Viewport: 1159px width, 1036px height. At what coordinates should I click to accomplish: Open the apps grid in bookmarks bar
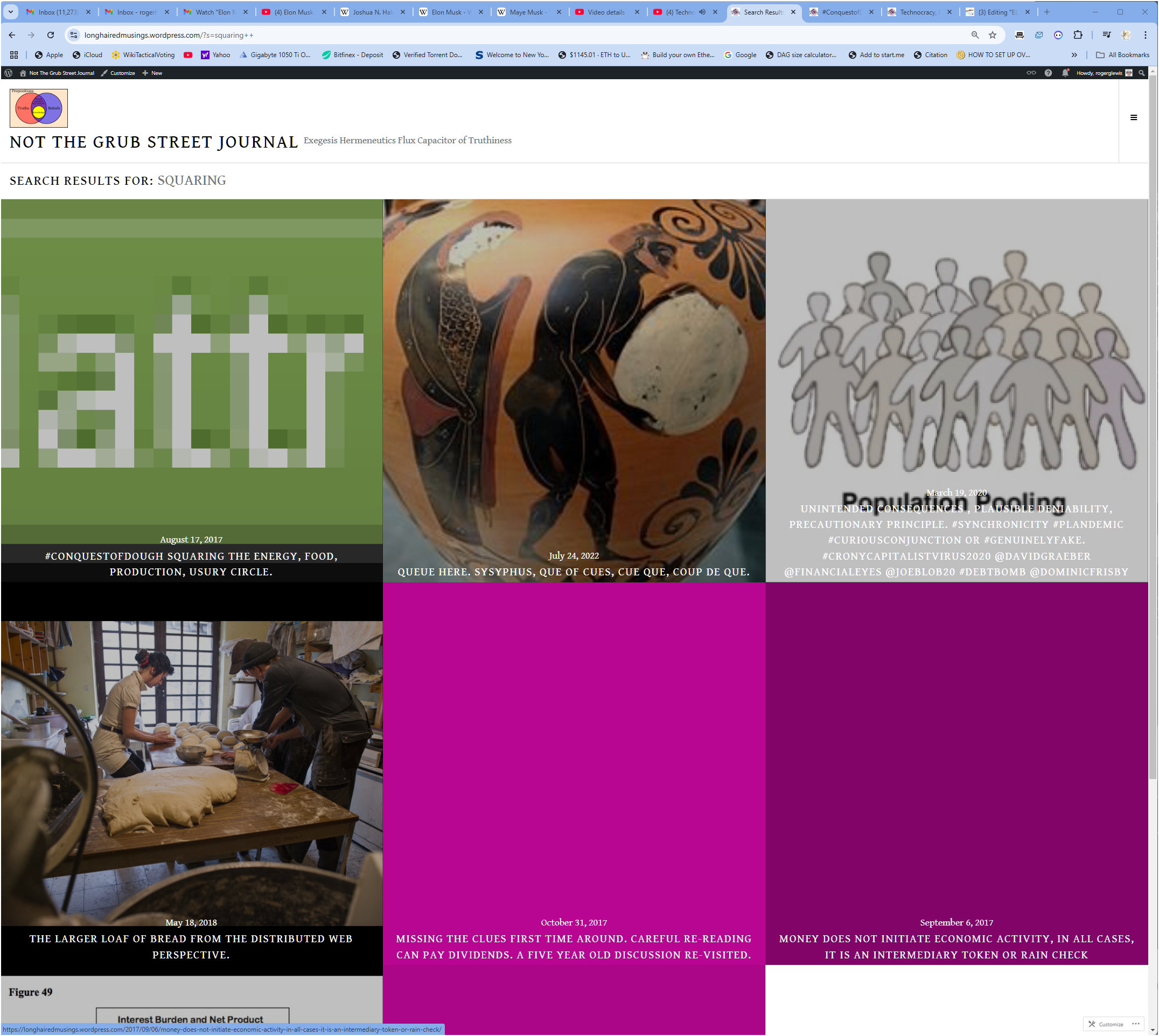[x=13, y=55]
